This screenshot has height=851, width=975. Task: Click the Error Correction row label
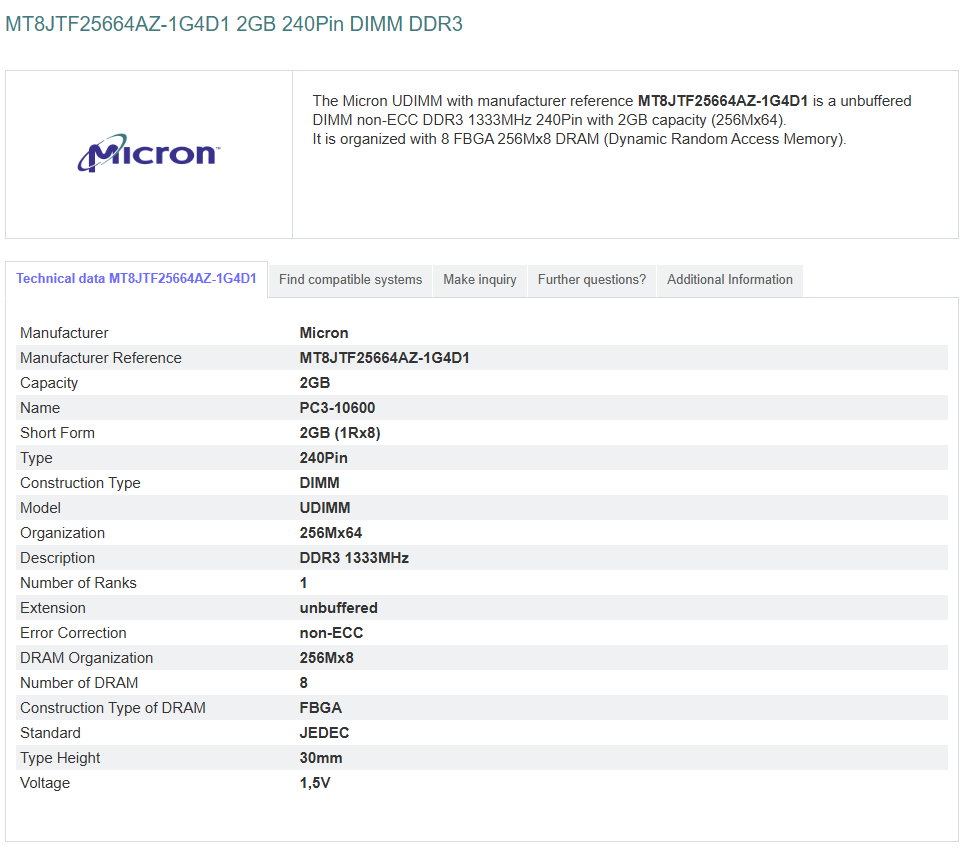73,633
